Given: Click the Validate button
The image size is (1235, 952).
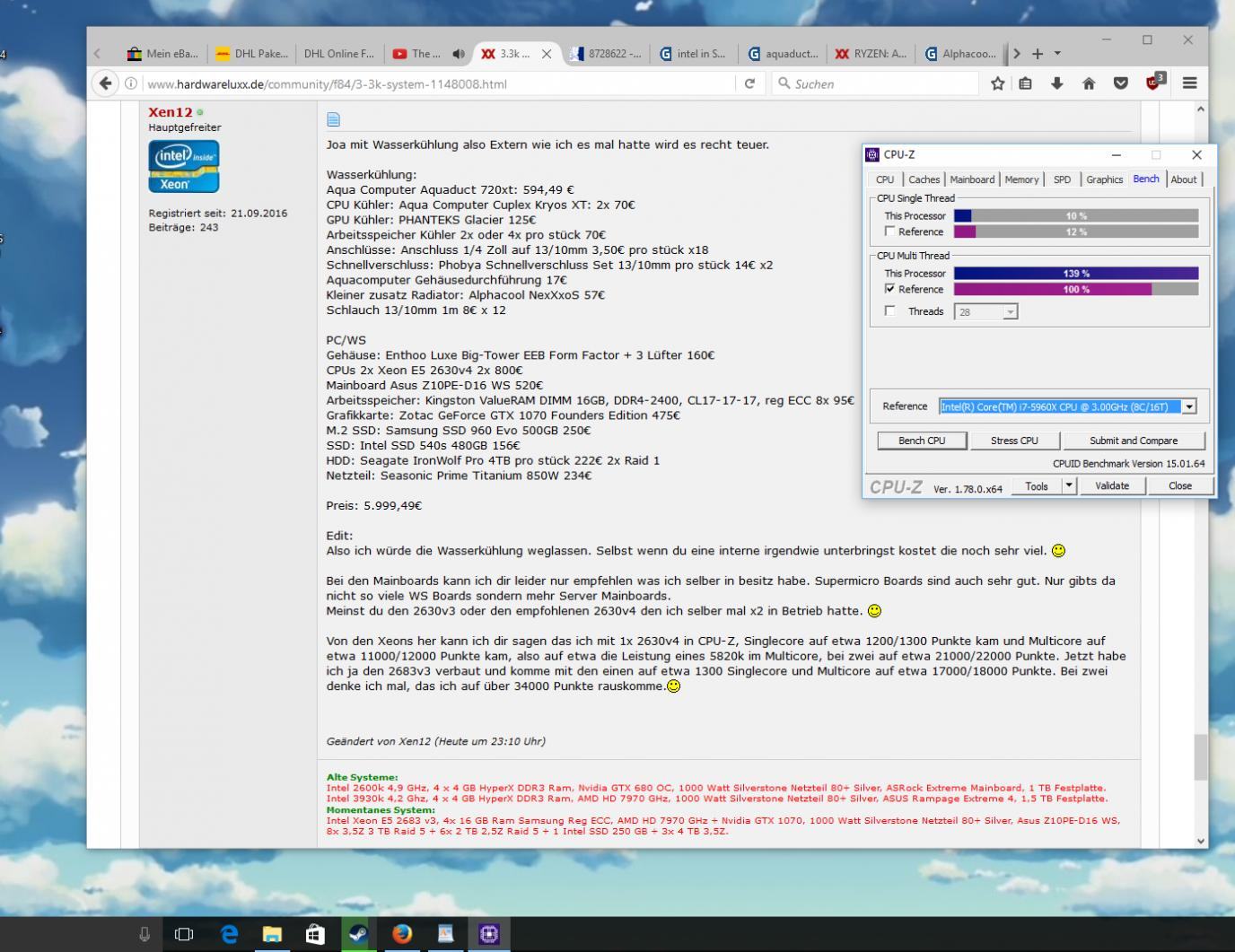Looking at the screenshot, I should point(1112,485).
